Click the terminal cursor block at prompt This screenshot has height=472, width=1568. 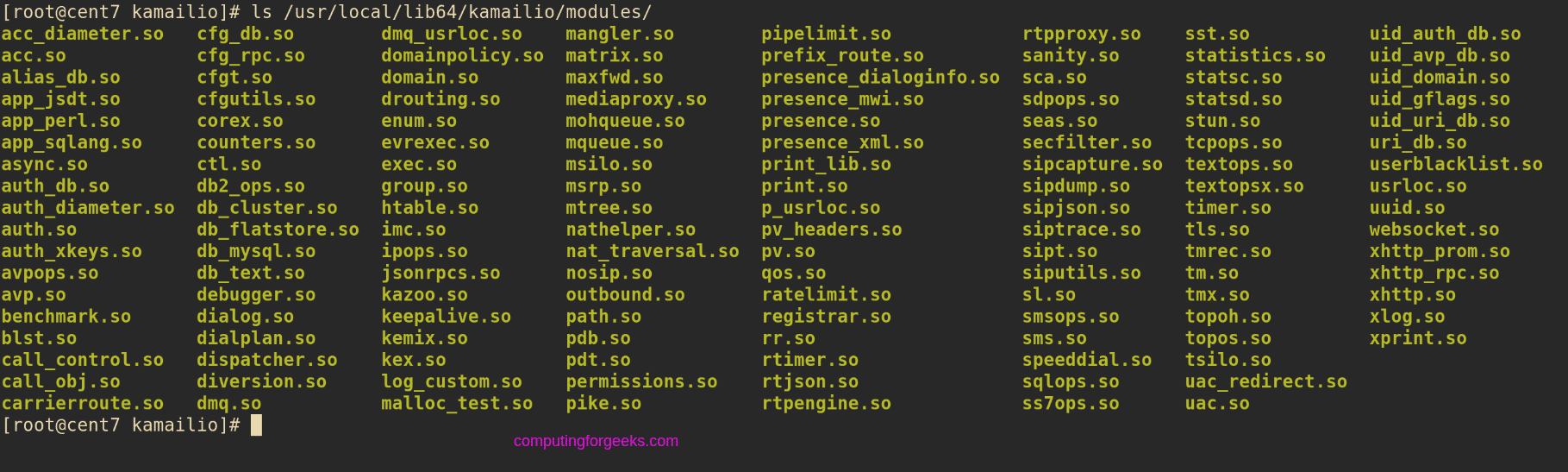tap(256, 425)
